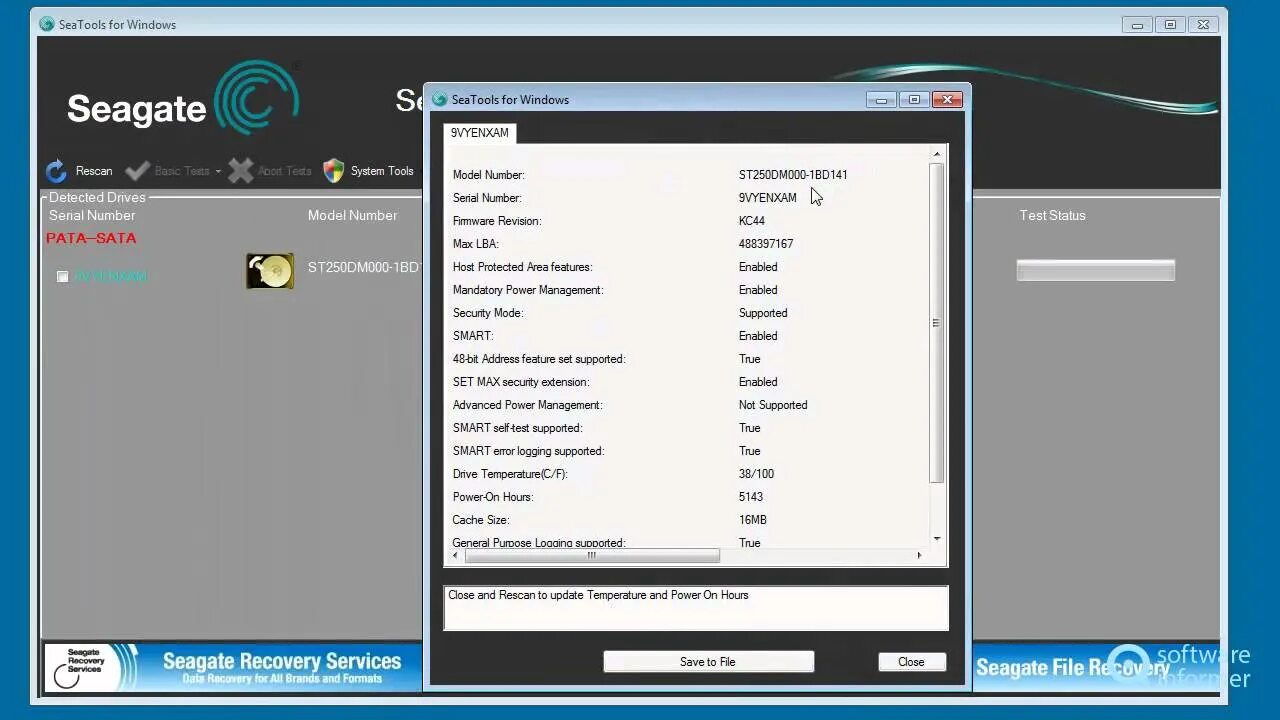1280x720 pixels.
Task: Tick the drive selection checkbox
Action: 63,277
